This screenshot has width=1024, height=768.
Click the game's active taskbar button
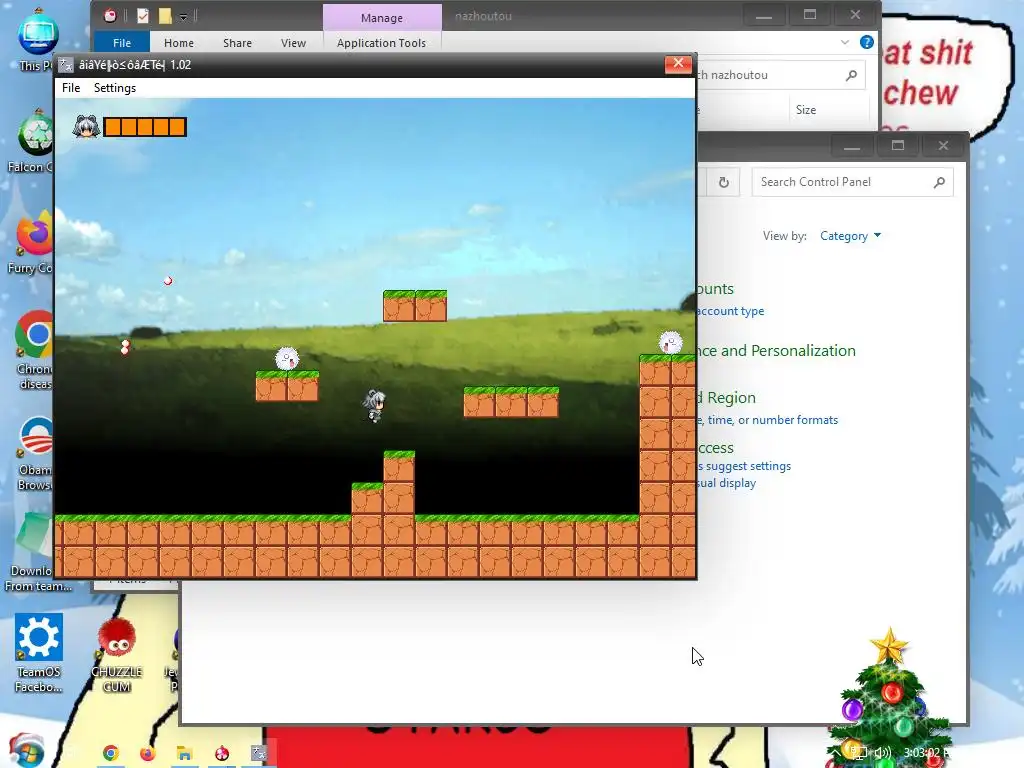coord(259,754)
